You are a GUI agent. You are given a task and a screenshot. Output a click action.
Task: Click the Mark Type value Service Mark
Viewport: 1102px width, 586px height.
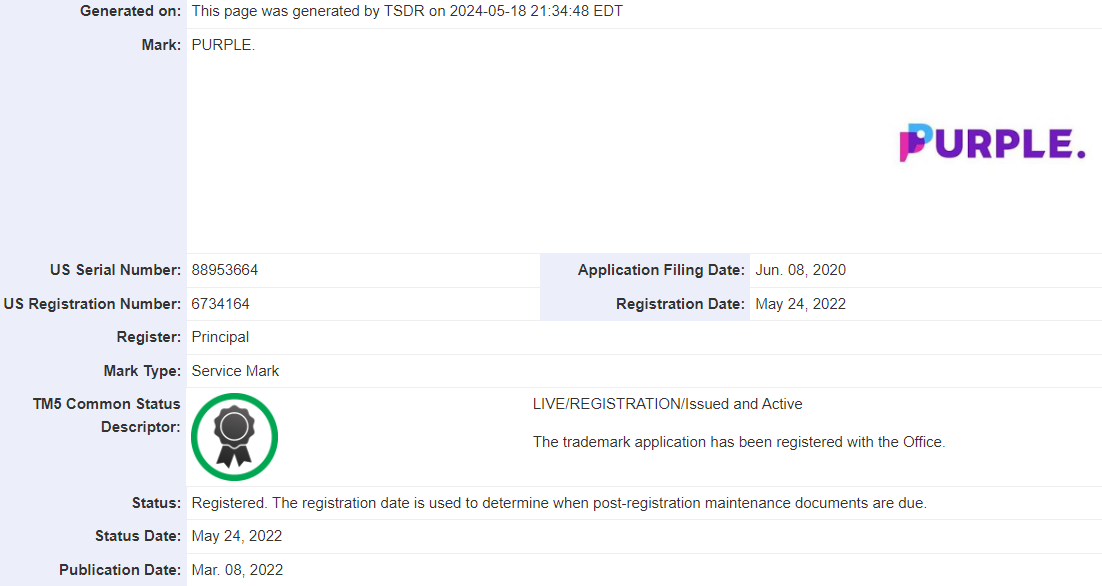[235, 370]
